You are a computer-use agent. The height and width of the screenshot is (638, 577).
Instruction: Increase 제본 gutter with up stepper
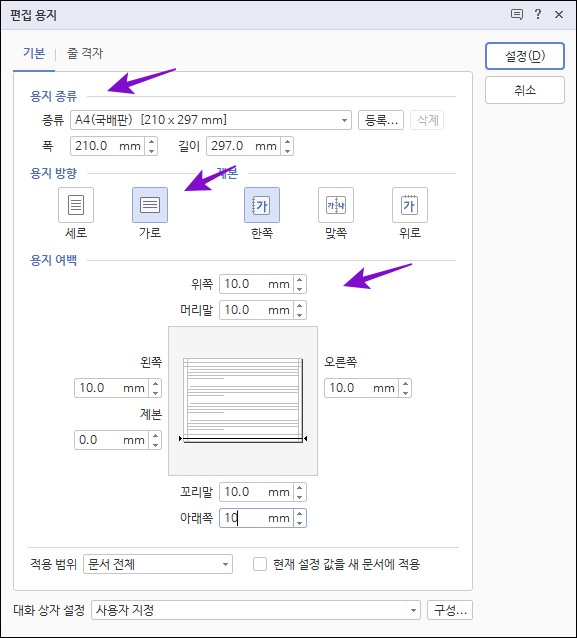[x=155, y=436]
